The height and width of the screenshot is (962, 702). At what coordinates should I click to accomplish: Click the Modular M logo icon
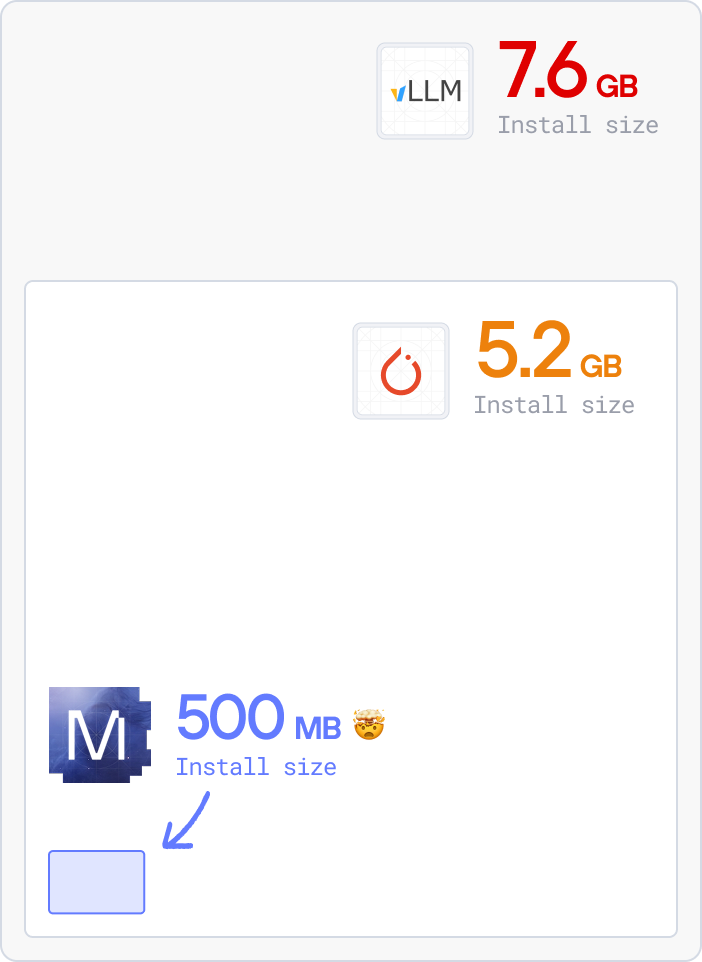pyautogui.click(x=100, y=734)
